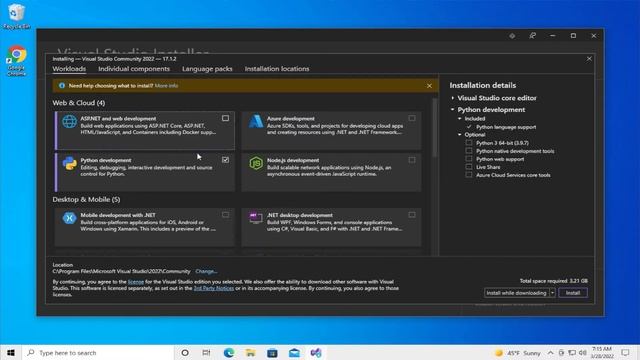The width and height of the screenshot is (640, 360).
Task: Launch Microsoft Edge from taskbar
Action: [229, 353]
